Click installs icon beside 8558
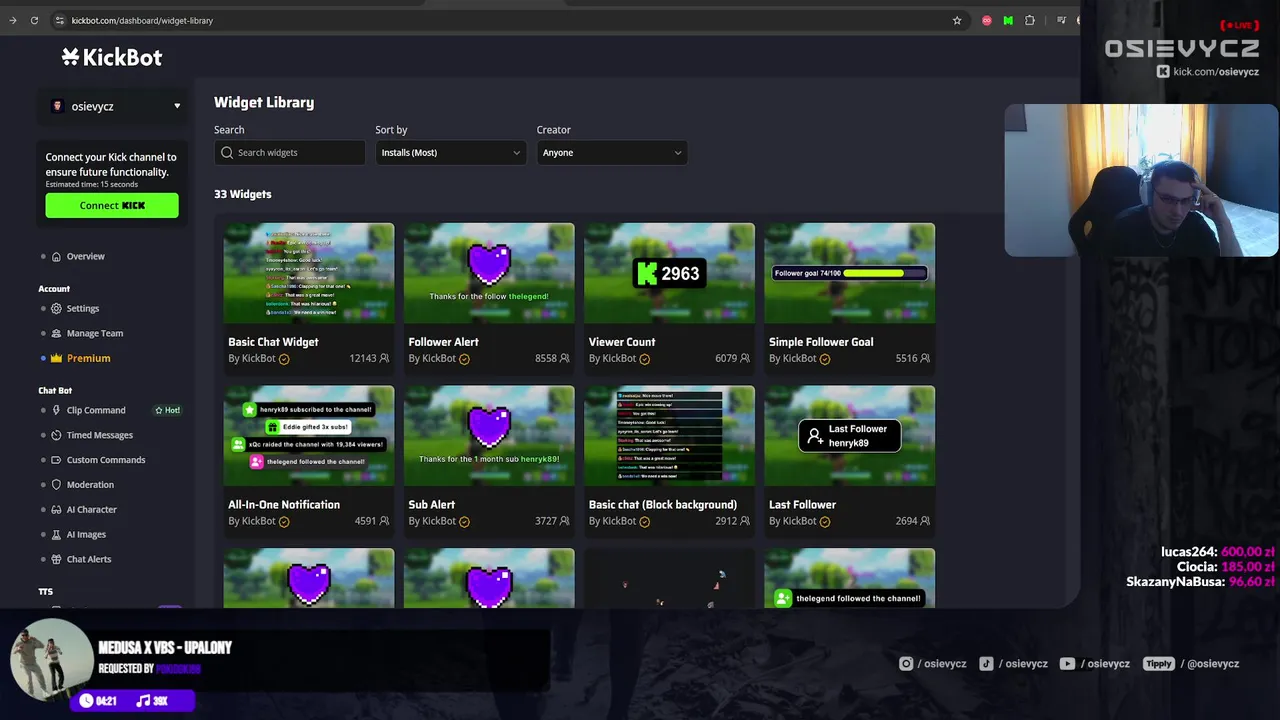The image size is (1280, 720). [x=565, y=358]
